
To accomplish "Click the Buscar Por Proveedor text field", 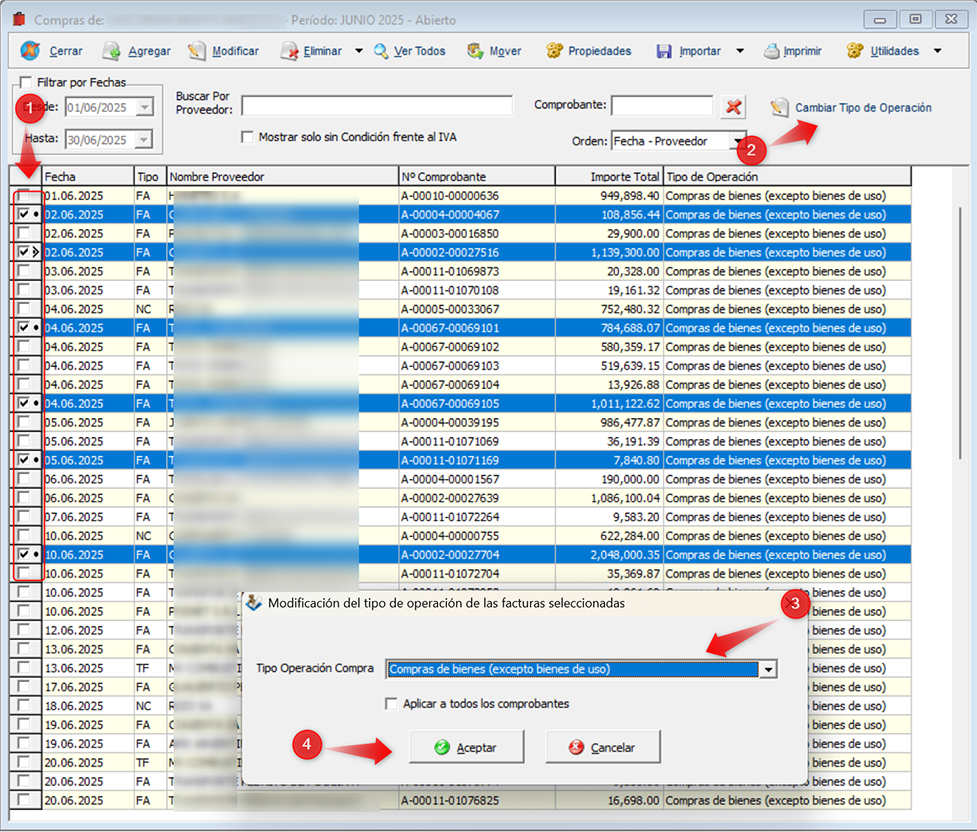I will [376, 106].
